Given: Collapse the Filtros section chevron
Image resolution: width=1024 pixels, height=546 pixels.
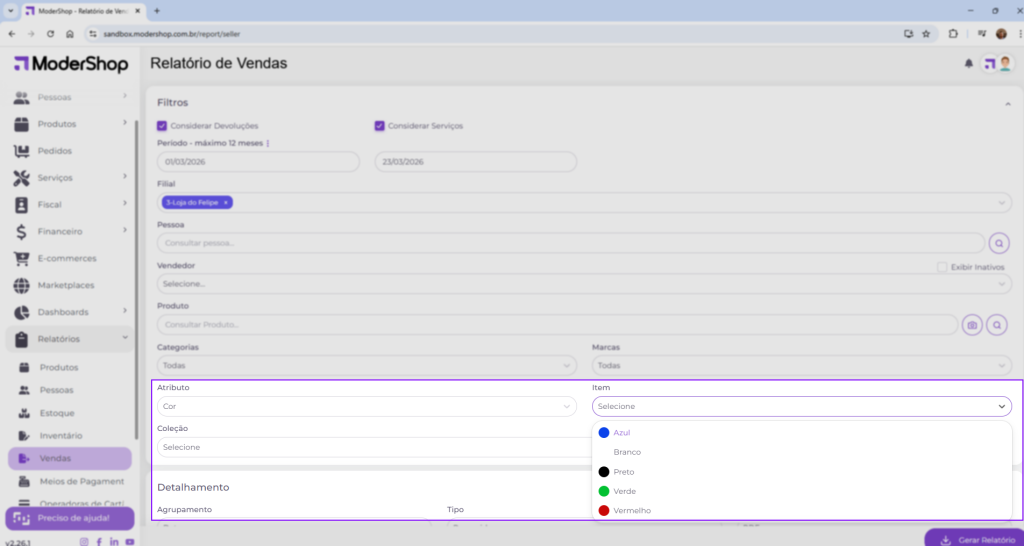Looking at the screenshot, I should (x=1007, y=103).
